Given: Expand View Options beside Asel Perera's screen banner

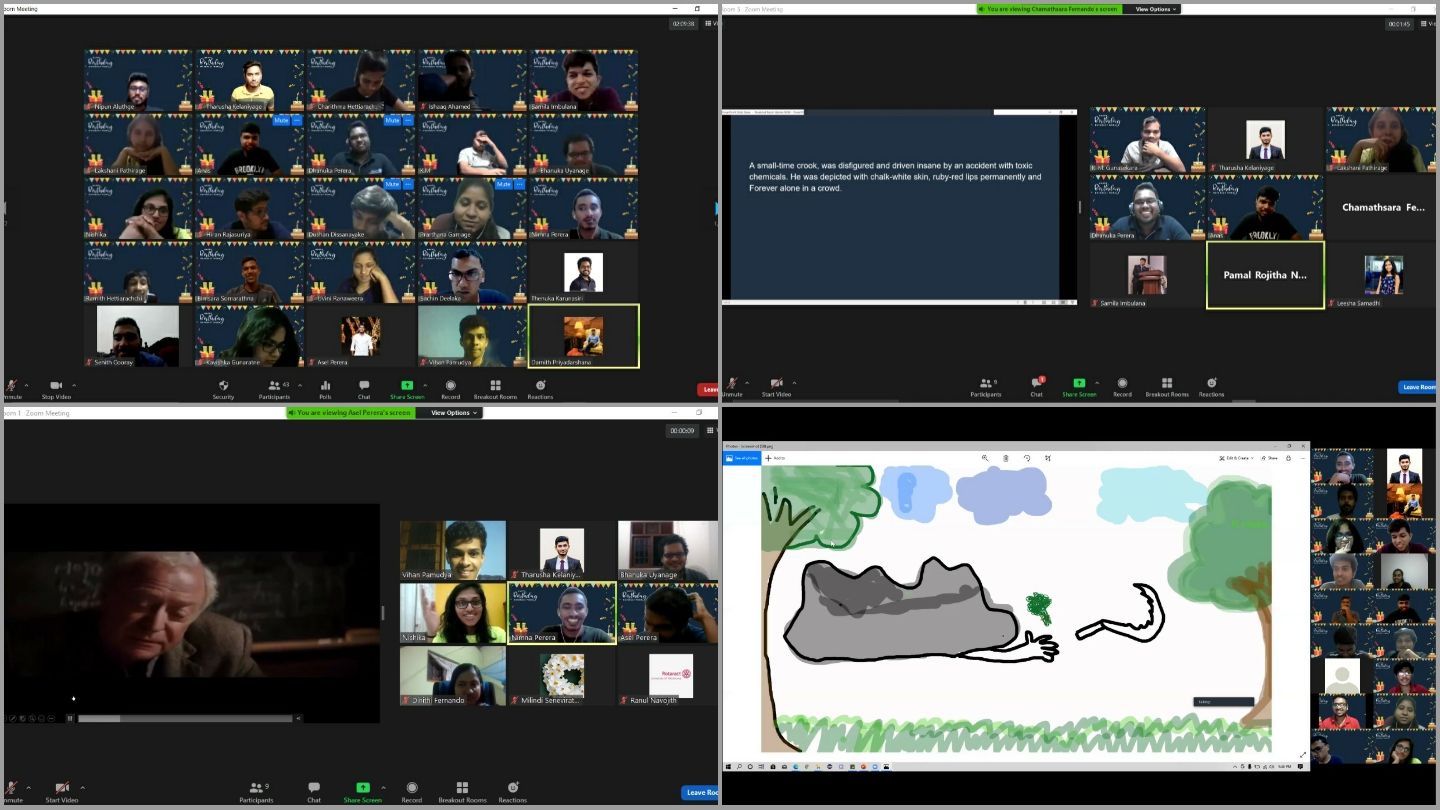Looking at the screenshot, I should [454, 412].
